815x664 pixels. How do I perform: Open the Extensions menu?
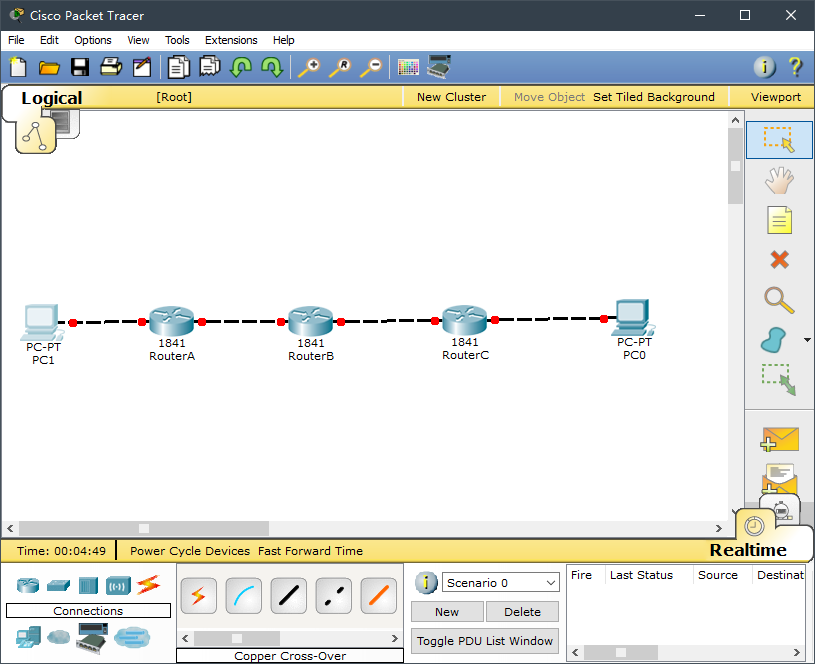tap(231, 40)
